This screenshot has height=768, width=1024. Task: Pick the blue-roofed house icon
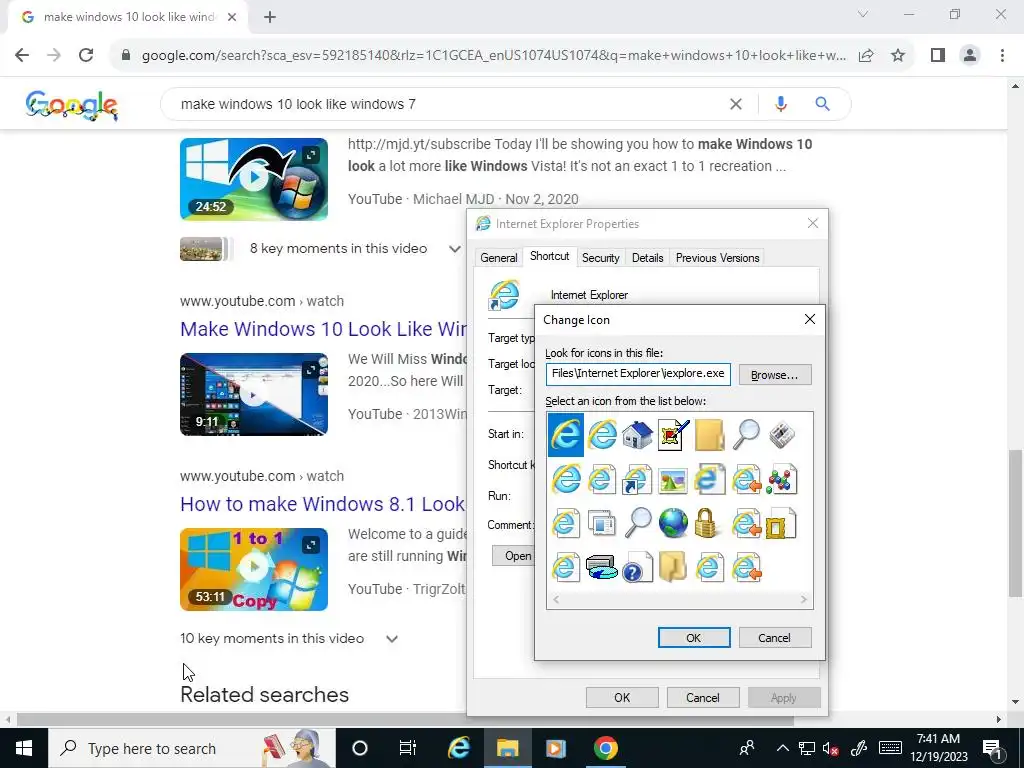(637, 435)
